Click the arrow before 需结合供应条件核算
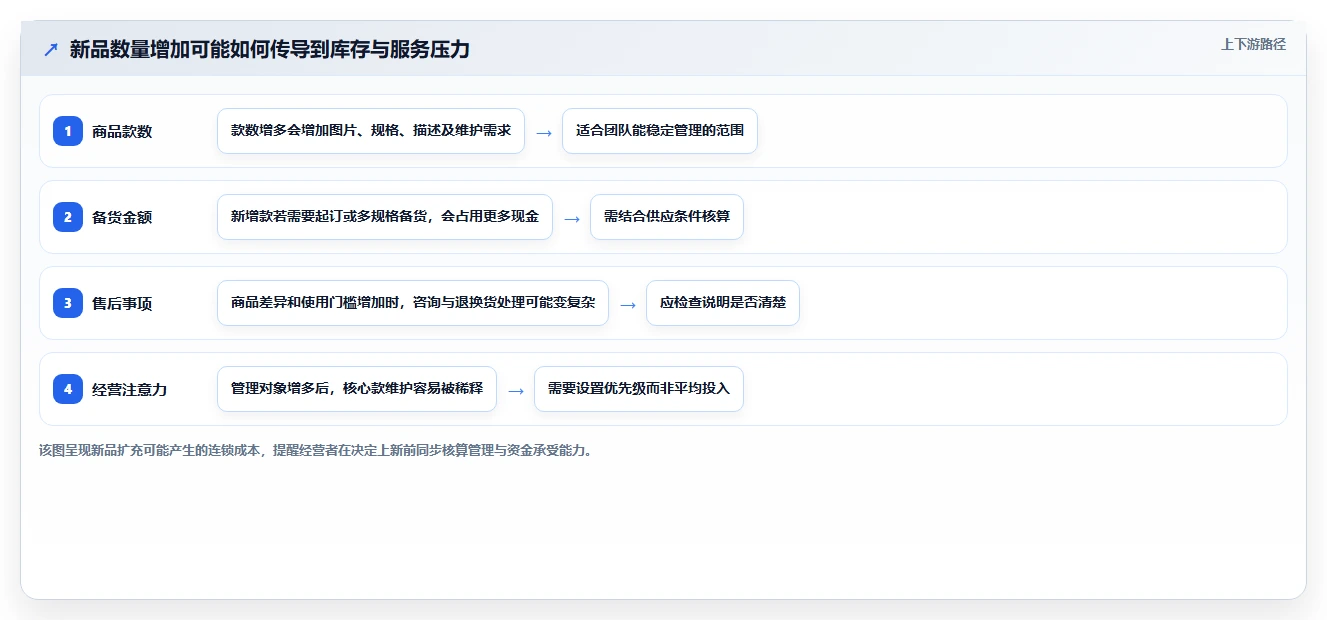Screen dimensions: 1327x620 click(x=572, y=218)
